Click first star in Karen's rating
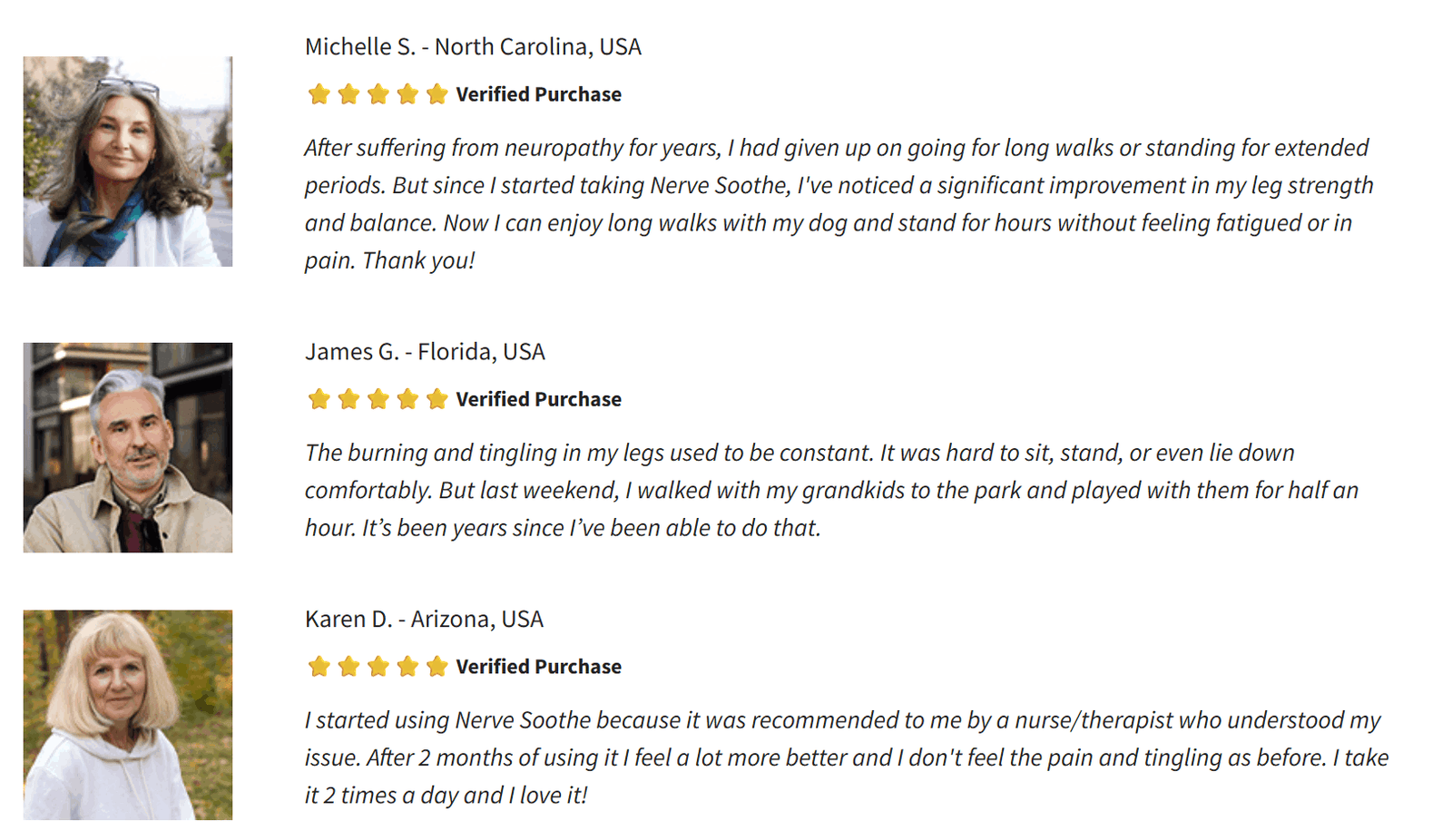 (x=319, y=667)
